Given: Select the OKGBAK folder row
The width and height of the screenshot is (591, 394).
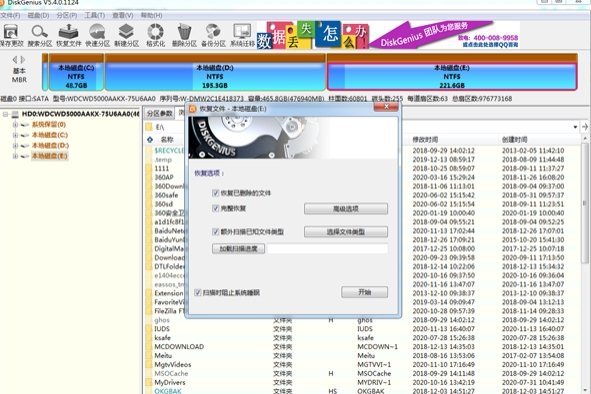Looking at the screenshot, I should point(362,391).
